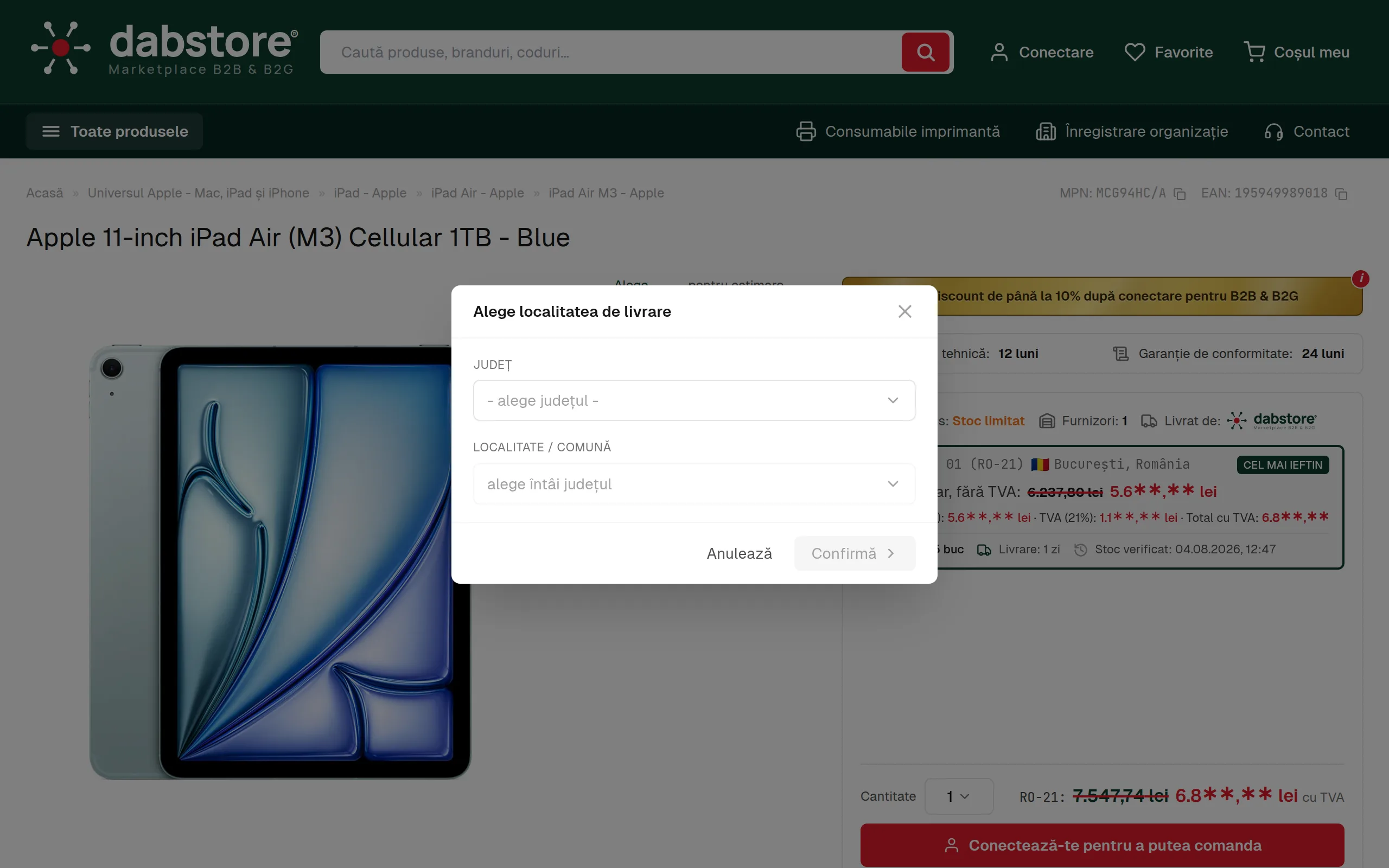Click the iPad Air product image
The image size is (1389, 868).
click(x=280, y=561)
